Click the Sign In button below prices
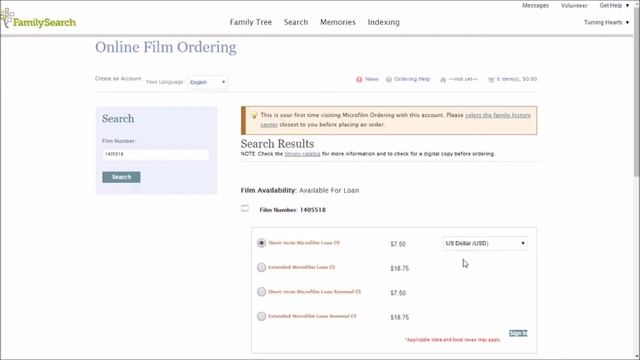 point(518,333)
